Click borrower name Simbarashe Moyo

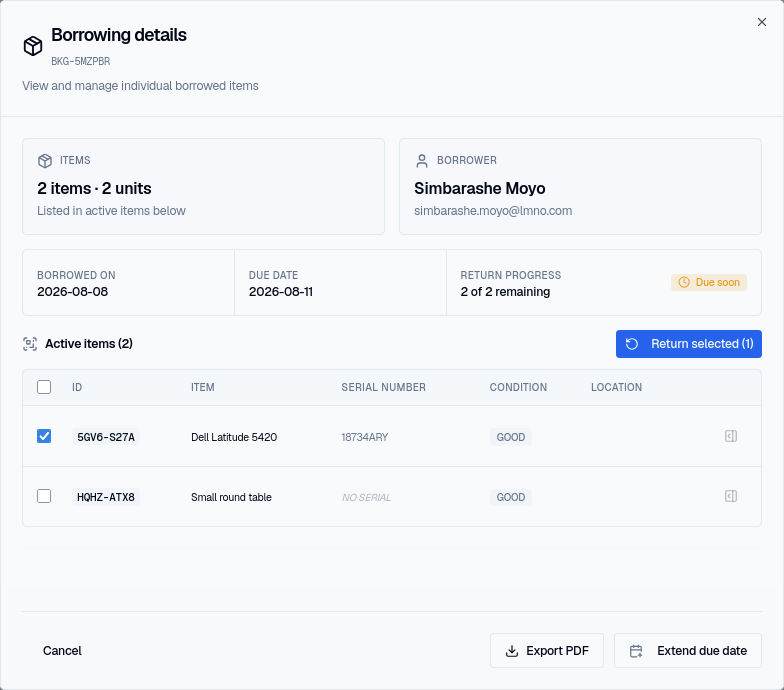479,188
